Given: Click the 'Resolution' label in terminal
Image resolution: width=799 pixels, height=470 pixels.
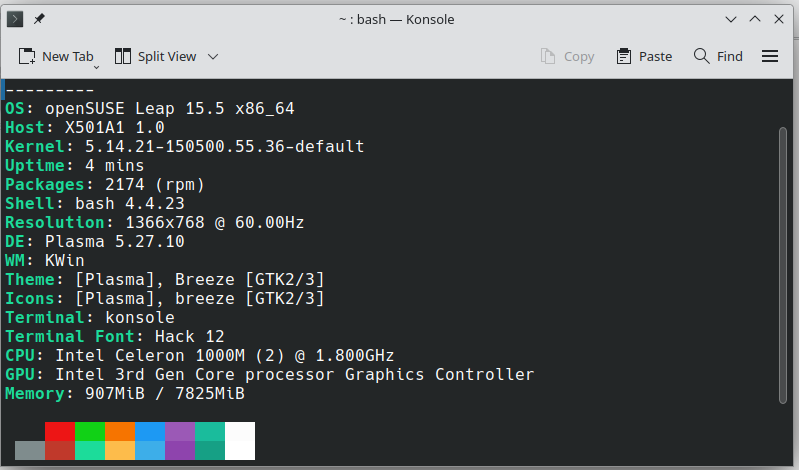Looking at the screenshot, I should click(55, 223).
